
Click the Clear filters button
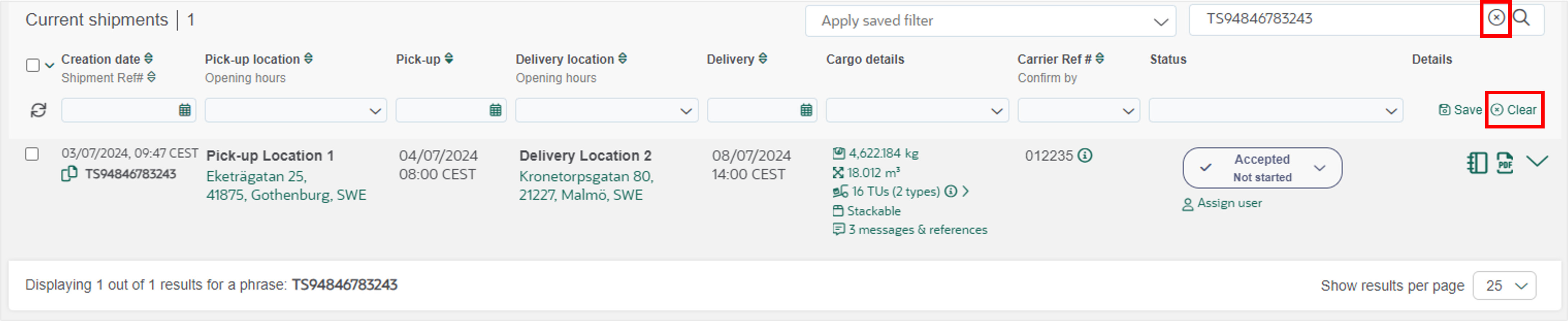[x=1514, y=110]
